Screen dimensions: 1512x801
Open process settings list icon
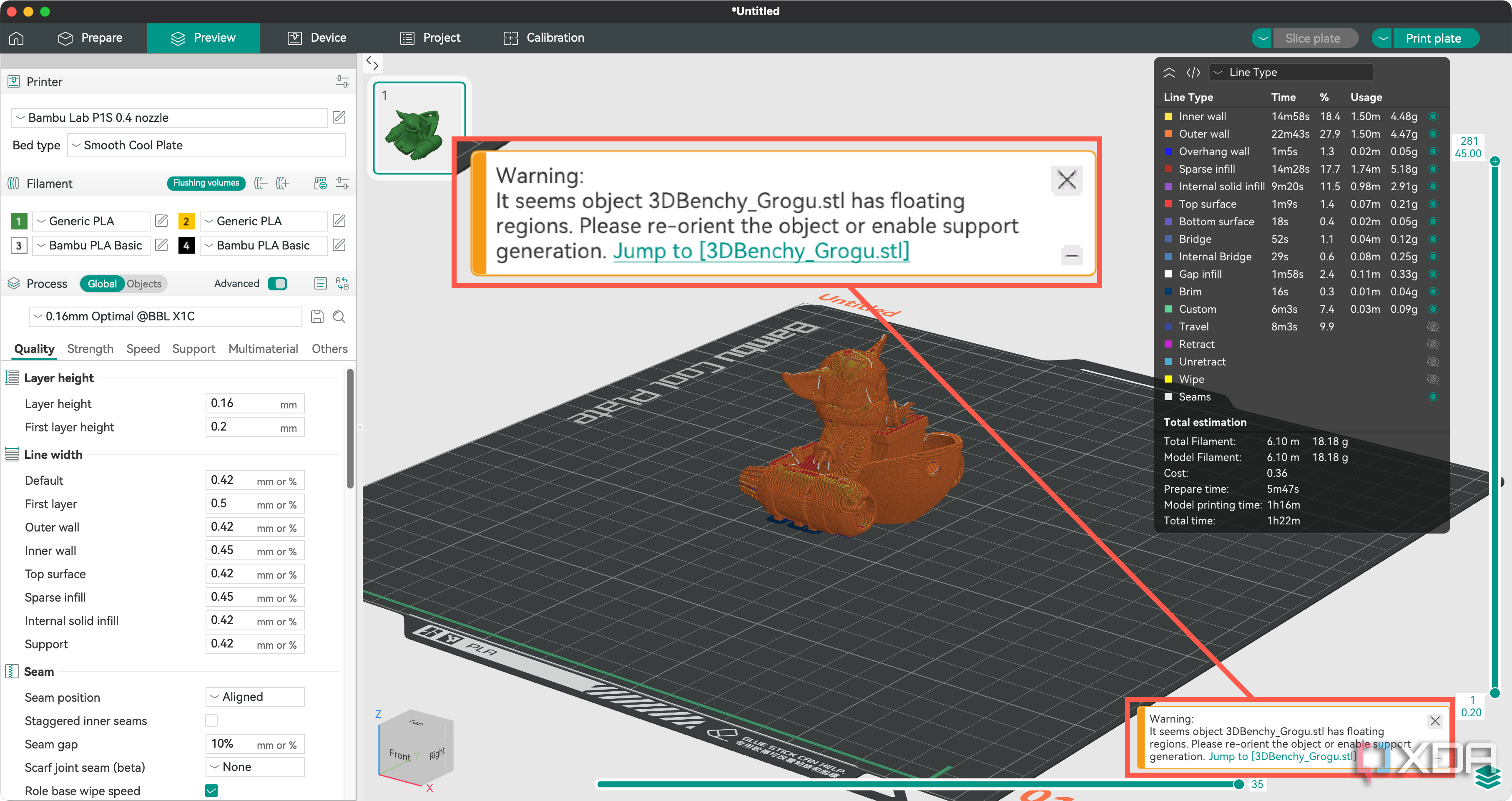tap(321, 284)
